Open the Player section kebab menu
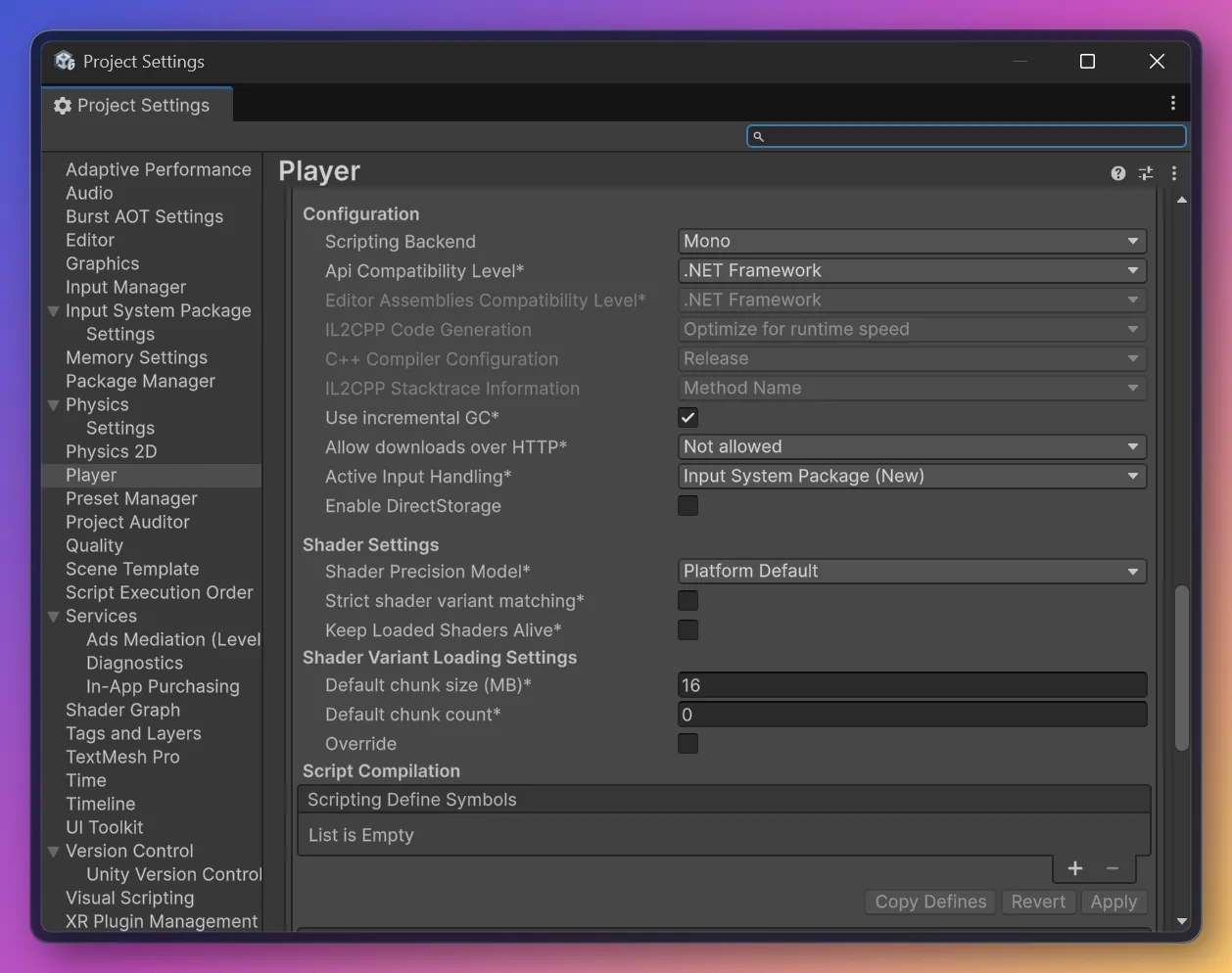Screen dimensions: 1232x973 pos(1174,173)
